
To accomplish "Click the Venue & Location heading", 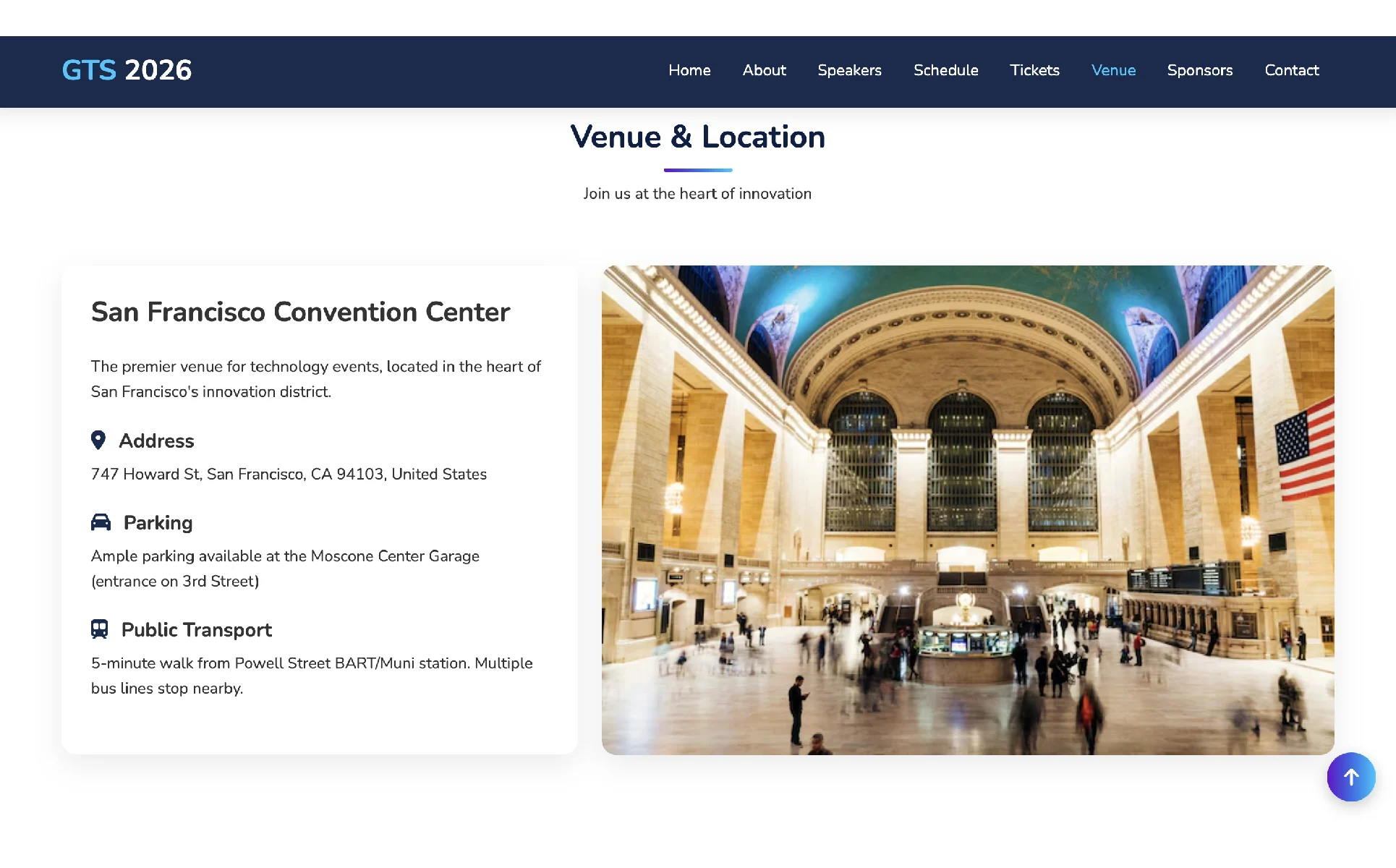I will tap(697, 137).
